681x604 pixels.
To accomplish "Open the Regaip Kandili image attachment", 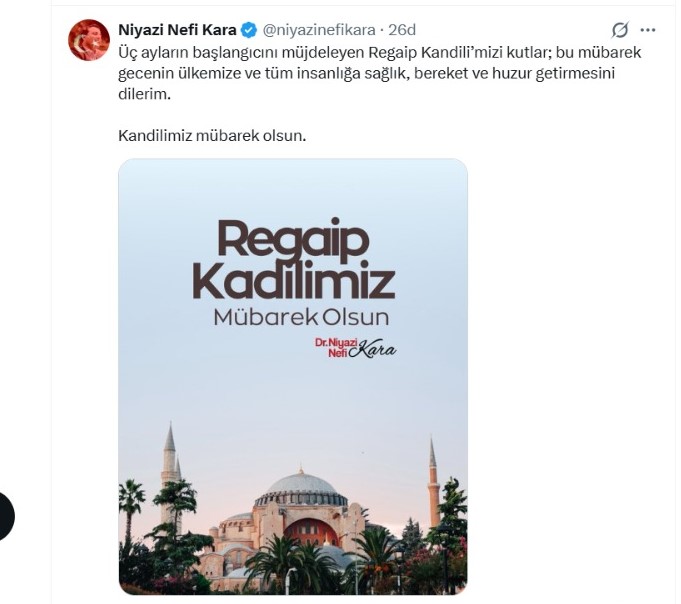I will pos(293,376).
